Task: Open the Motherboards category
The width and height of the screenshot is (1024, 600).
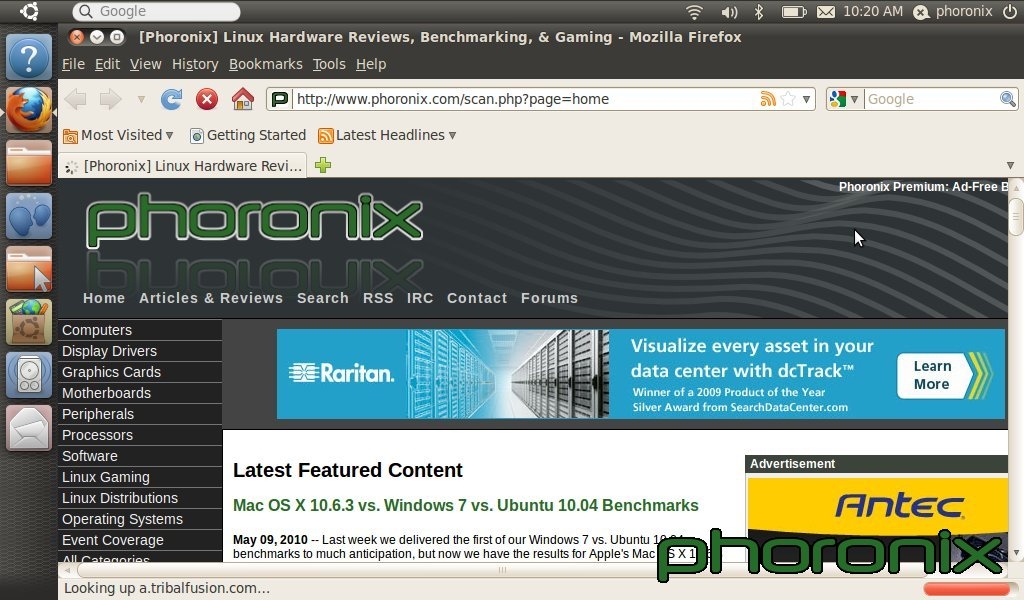Action: click(140, 393)
